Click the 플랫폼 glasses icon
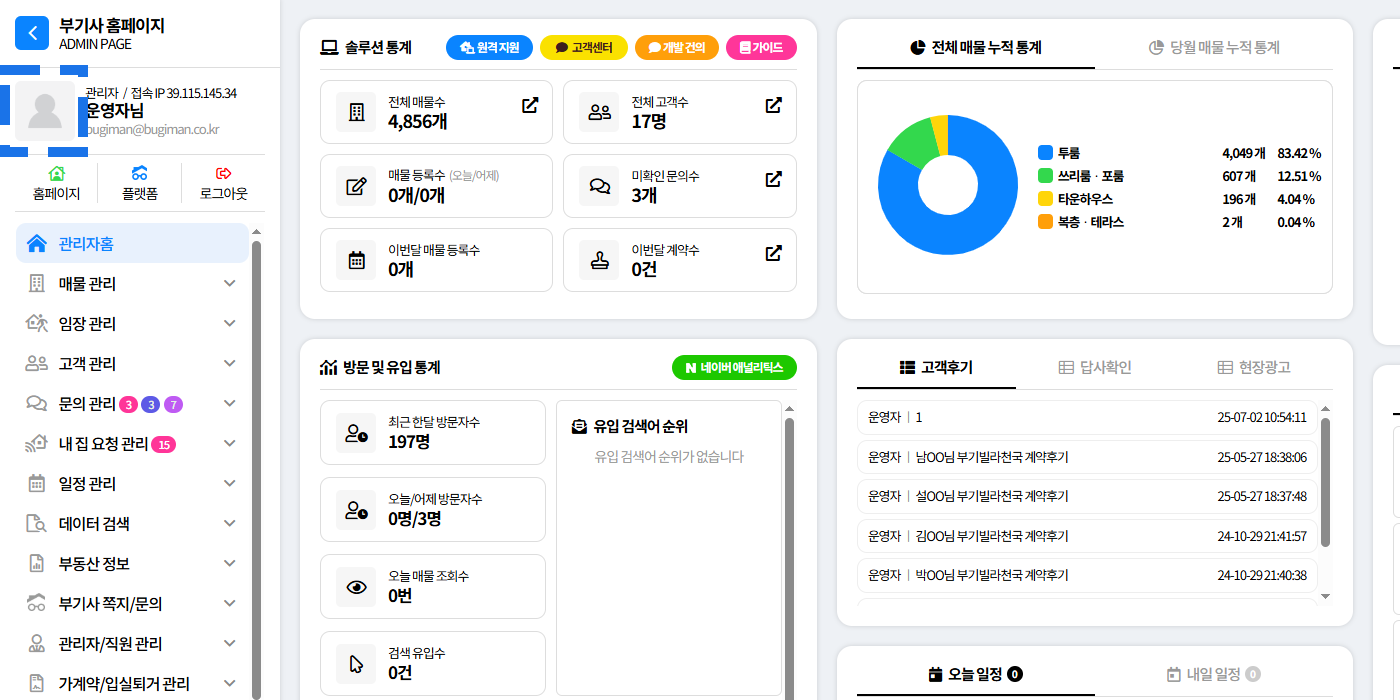This screenshot has height=700, width=1400. point(140,174)
